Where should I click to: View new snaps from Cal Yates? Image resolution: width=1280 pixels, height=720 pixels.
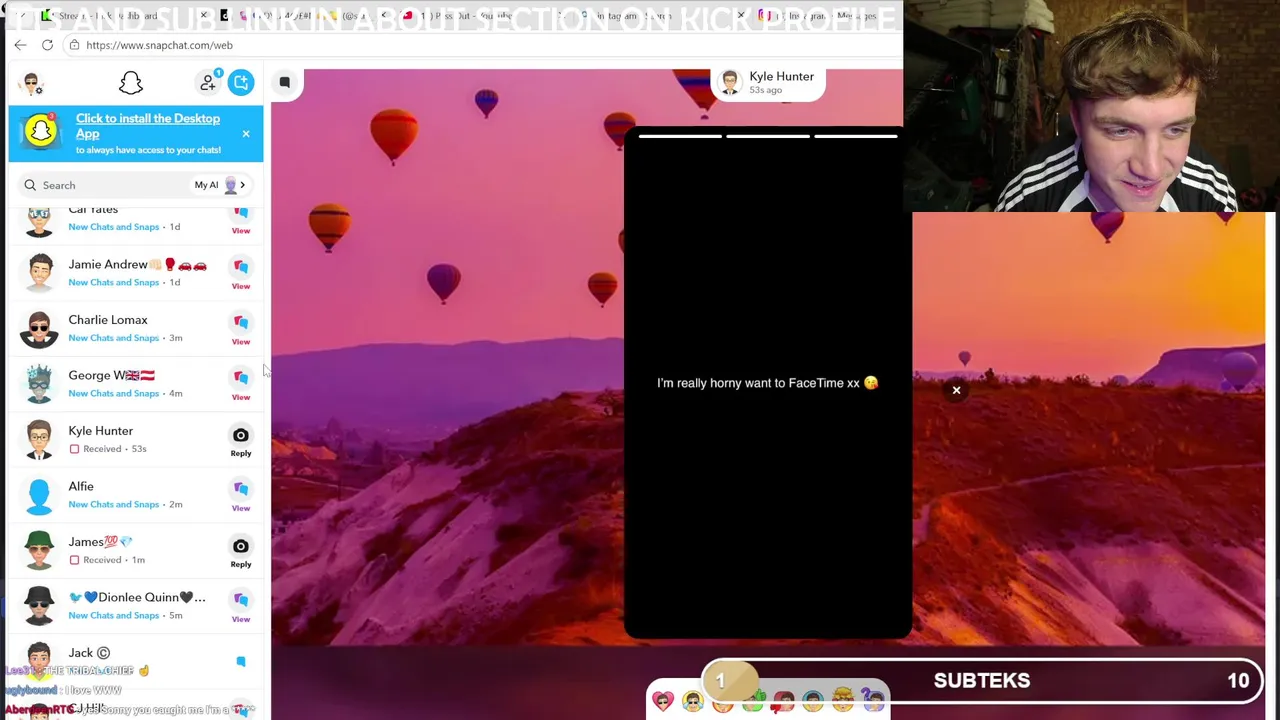pos(241,219)
